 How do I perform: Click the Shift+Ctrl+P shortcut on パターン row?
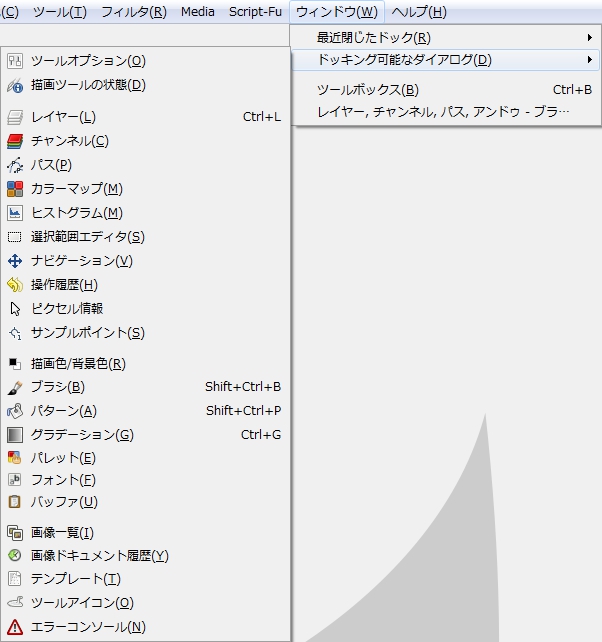[x=244, y=411]
